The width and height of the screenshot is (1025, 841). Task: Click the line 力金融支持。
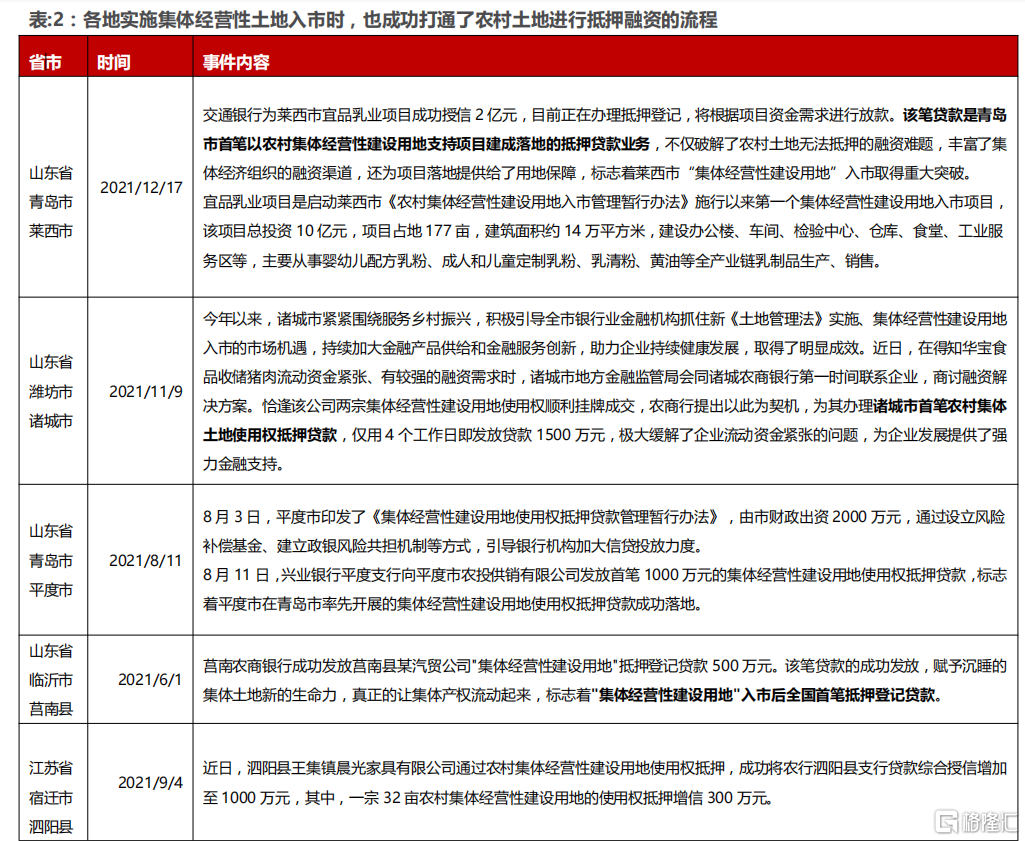click(244, 464)
